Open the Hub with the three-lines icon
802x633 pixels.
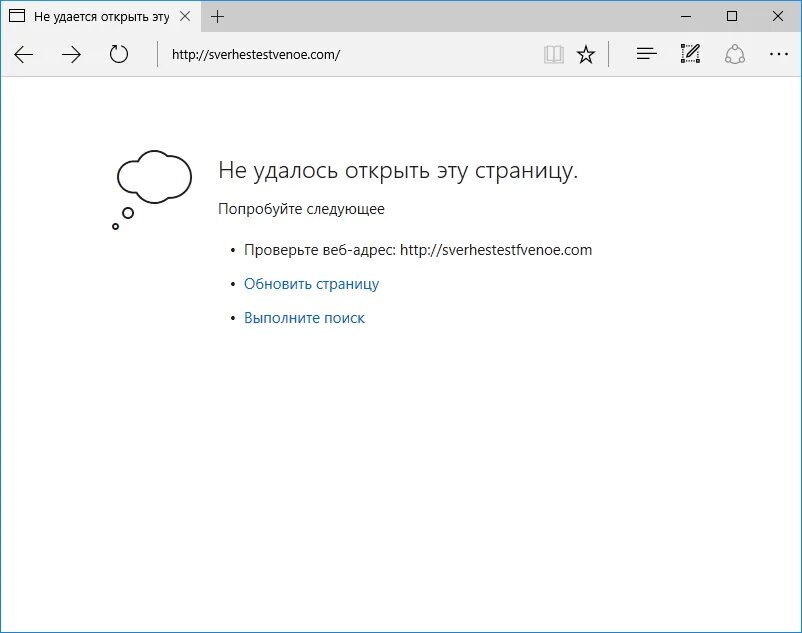coord(647,54)
